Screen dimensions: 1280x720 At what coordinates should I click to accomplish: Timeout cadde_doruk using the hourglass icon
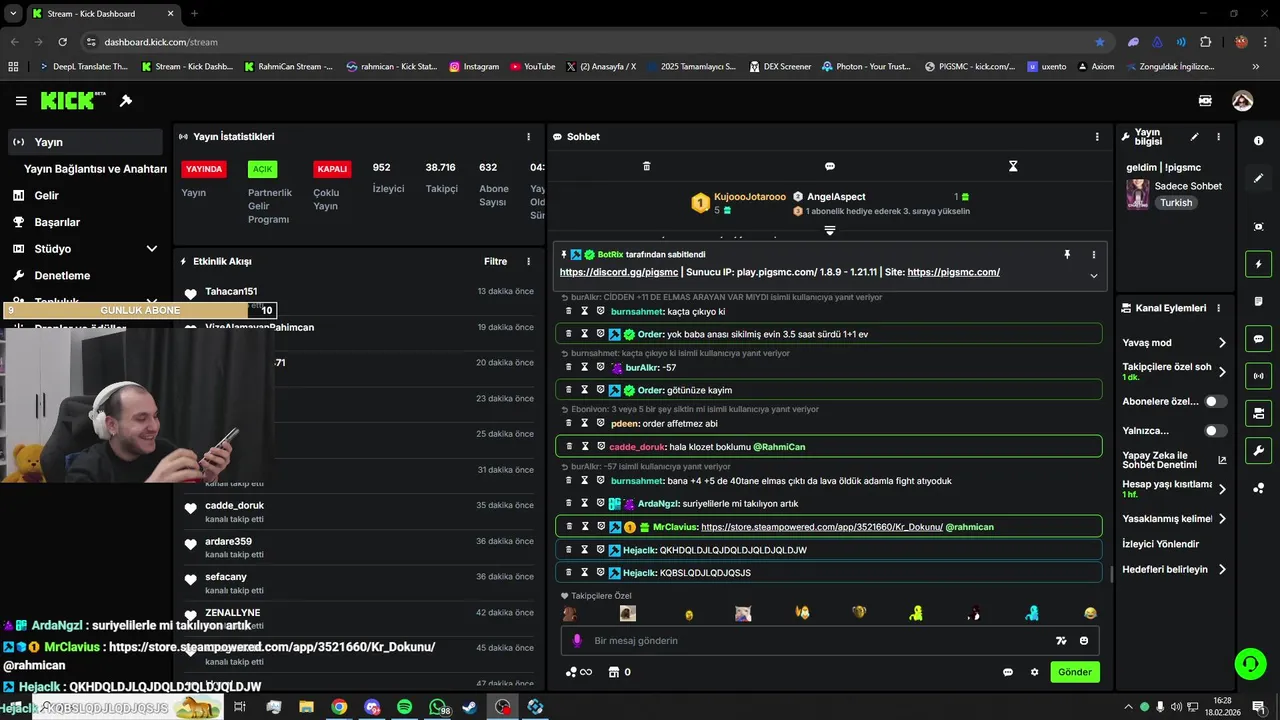coord(585,446)
